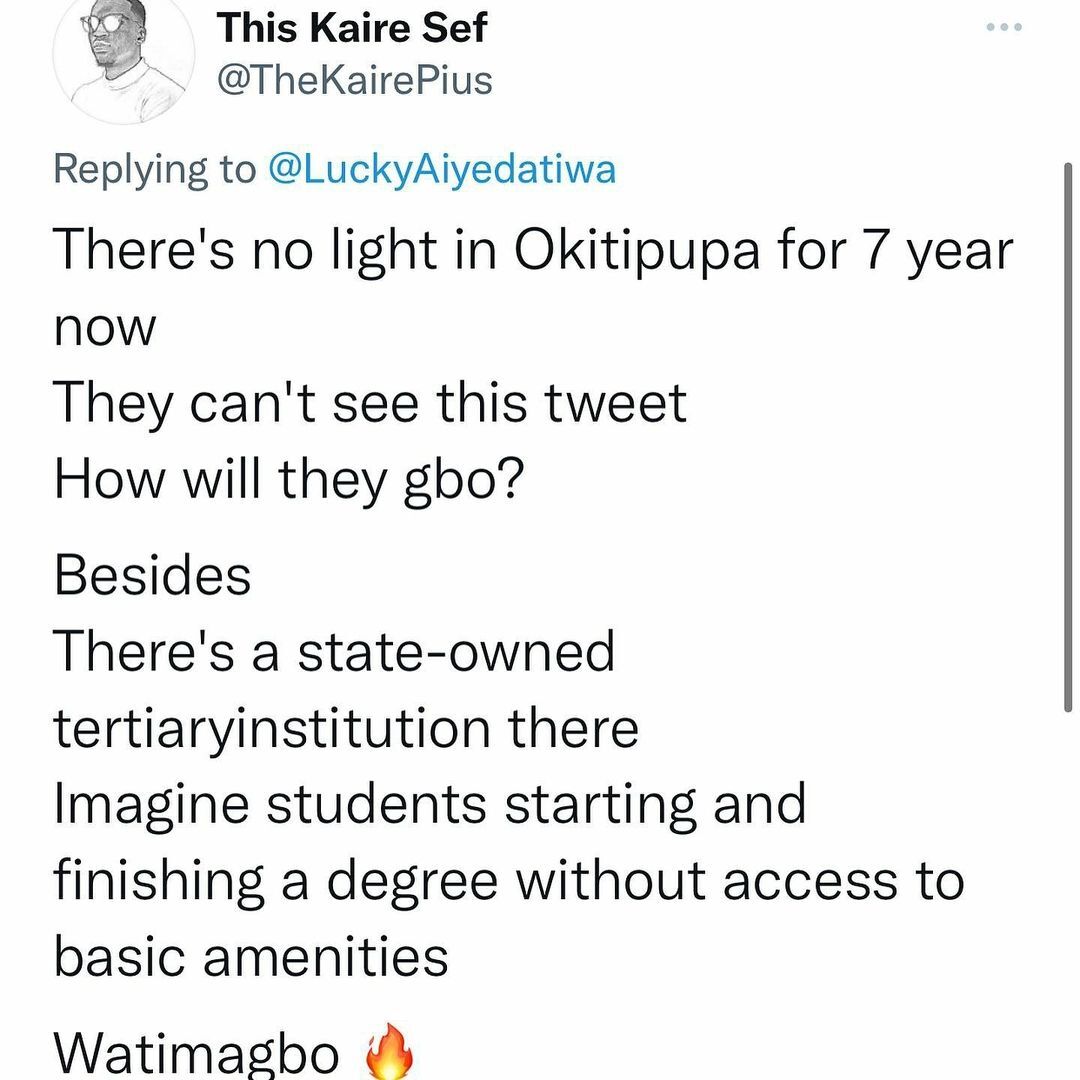Image resolution: width=1080 pixels, height=1080 pixels.
Task: Click the line 'How will they gbo?'
Action: (289, 480)
